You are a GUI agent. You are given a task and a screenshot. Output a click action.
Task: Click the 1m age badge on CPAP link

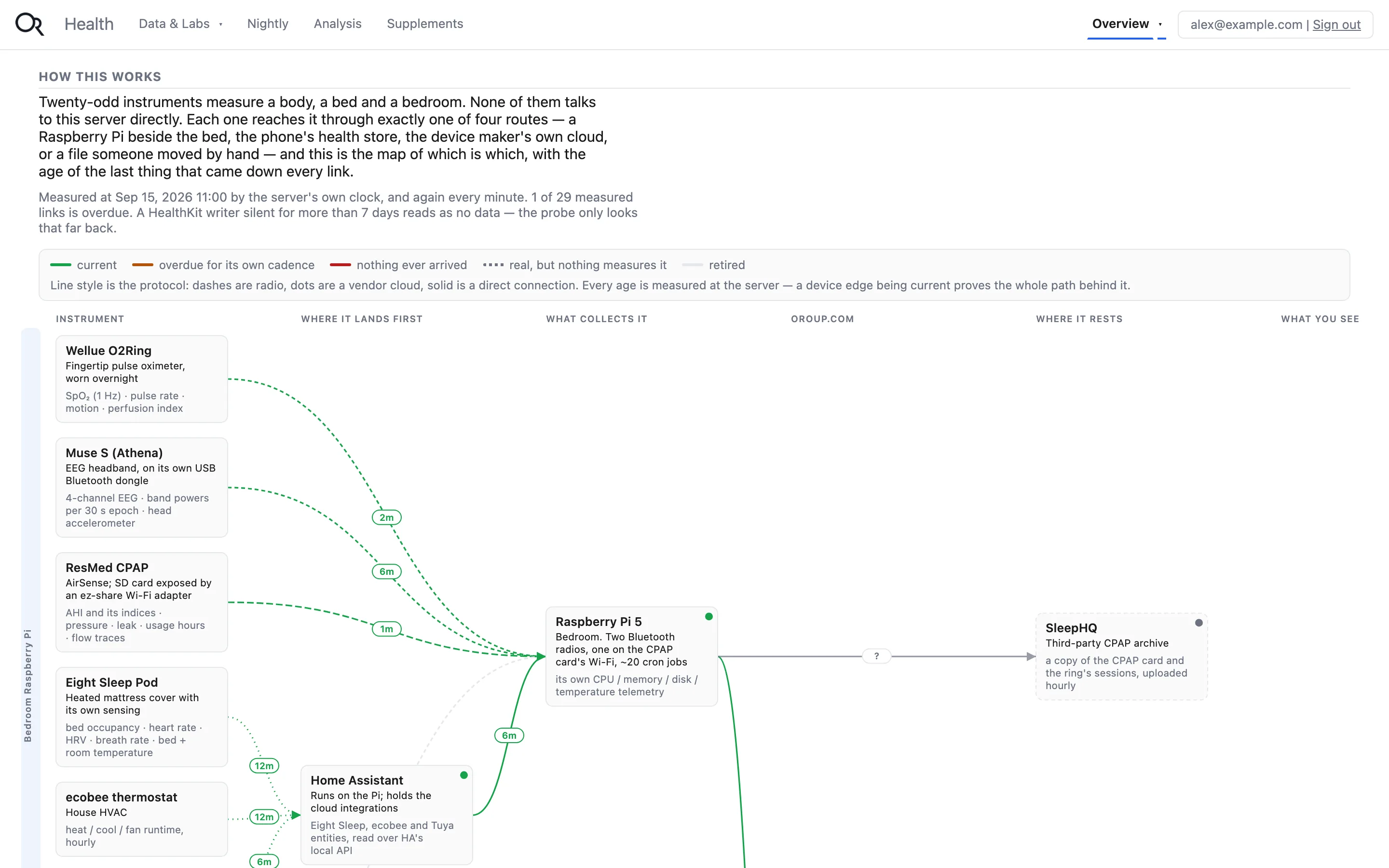pyautogui.click(x=387, y=629)
